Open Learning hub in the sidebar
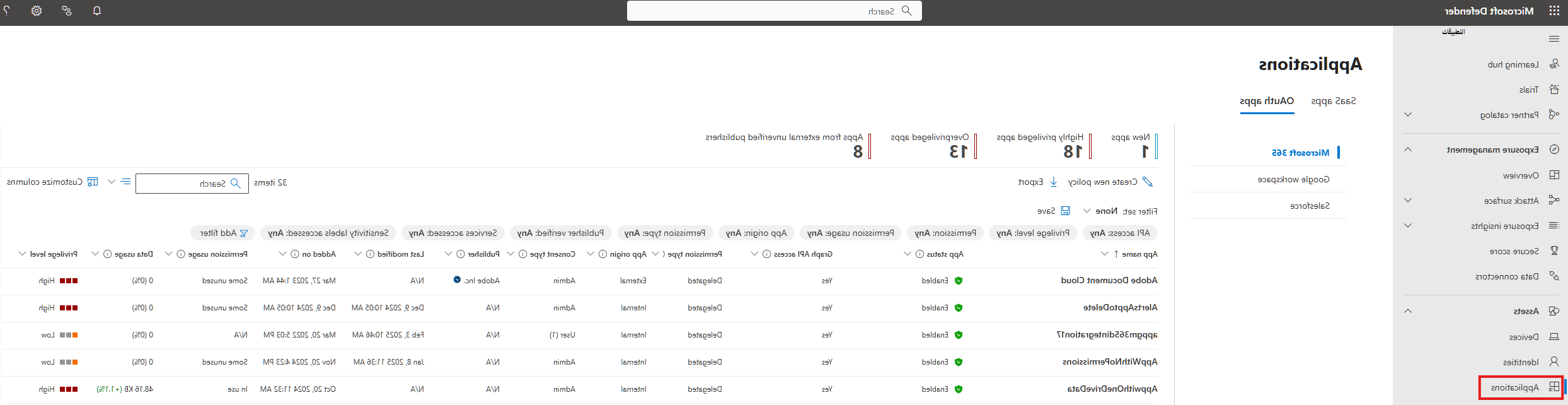The height and width of the screenshot is (405, 1568). (x=1513, y=64)
